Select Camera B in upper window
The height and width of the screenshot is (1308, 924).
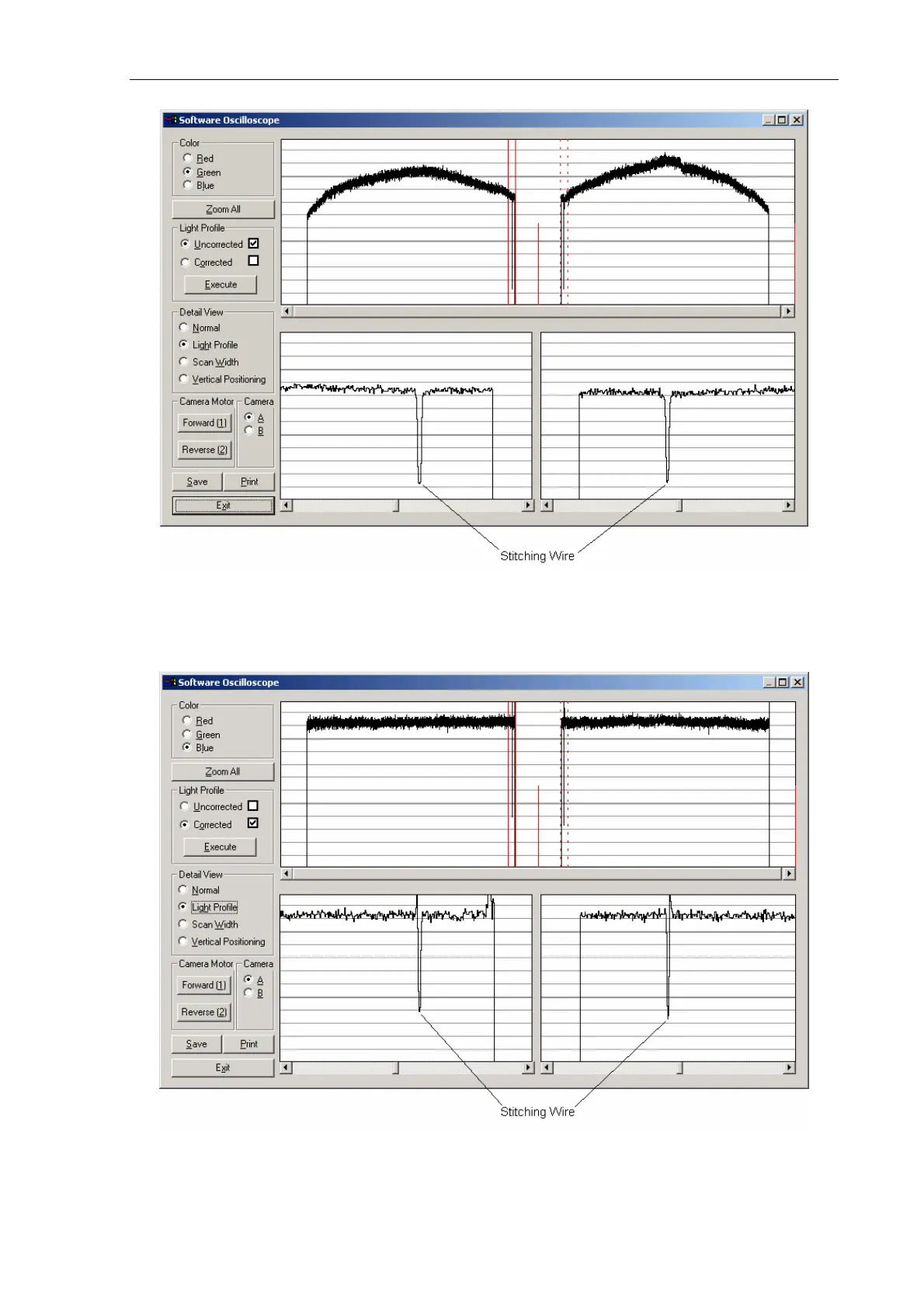coord(248,430)
